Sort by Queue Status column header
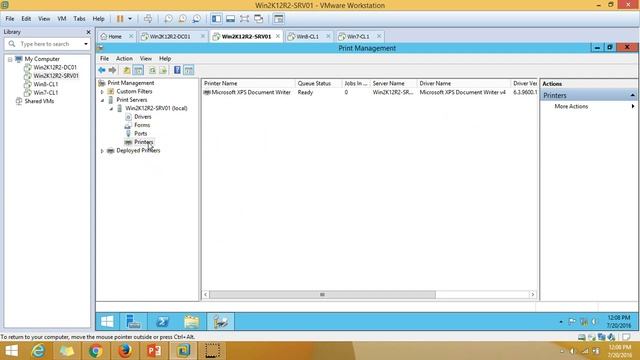 pos(318,83)
